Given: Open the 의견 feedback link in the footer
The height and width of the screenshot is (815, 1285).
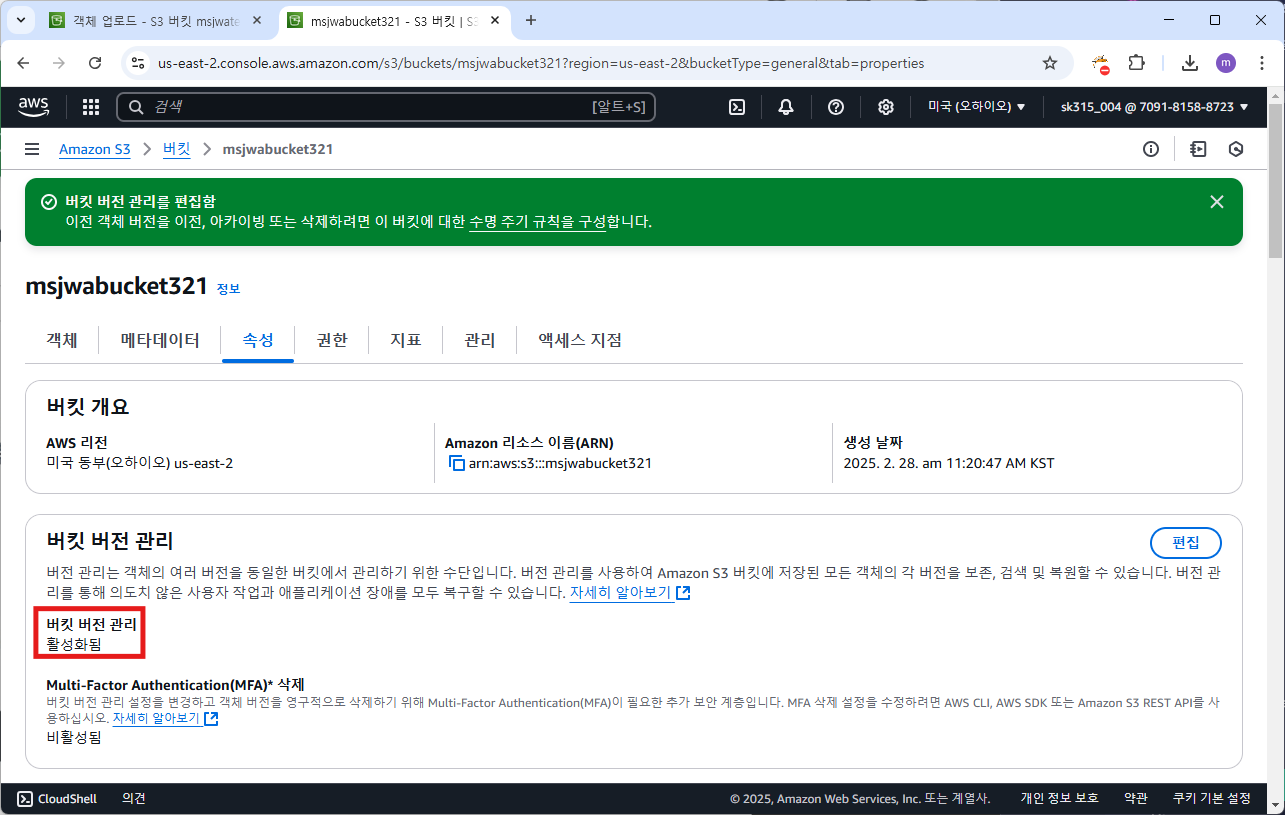Looking at the screenshot, I should (134, 798).
